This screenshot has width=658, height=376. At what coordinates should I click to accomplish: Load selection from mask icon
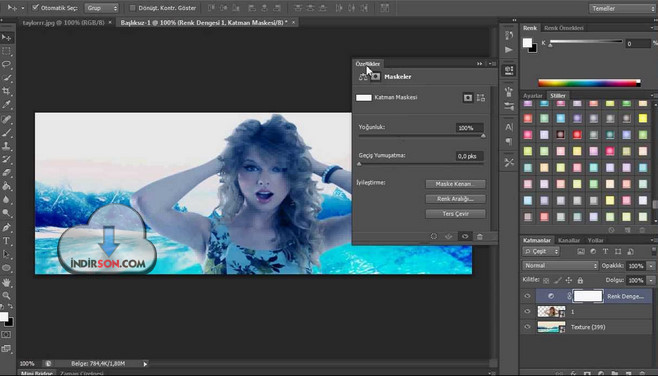pos(433,237)
